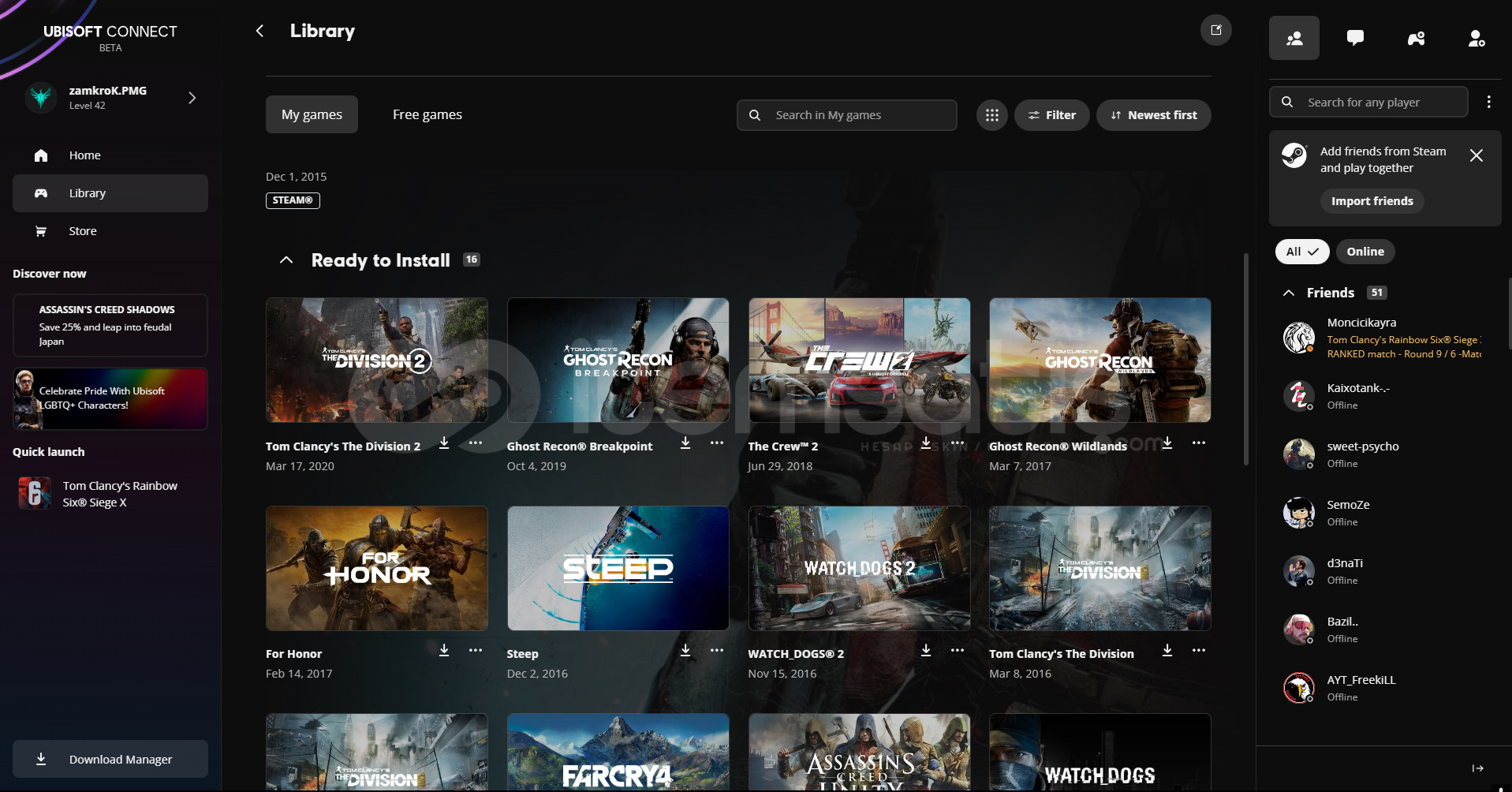Viewport: 1512px width, 792px height.
Task: Open the account settings person icon
Action: (x=1477, y=38)
